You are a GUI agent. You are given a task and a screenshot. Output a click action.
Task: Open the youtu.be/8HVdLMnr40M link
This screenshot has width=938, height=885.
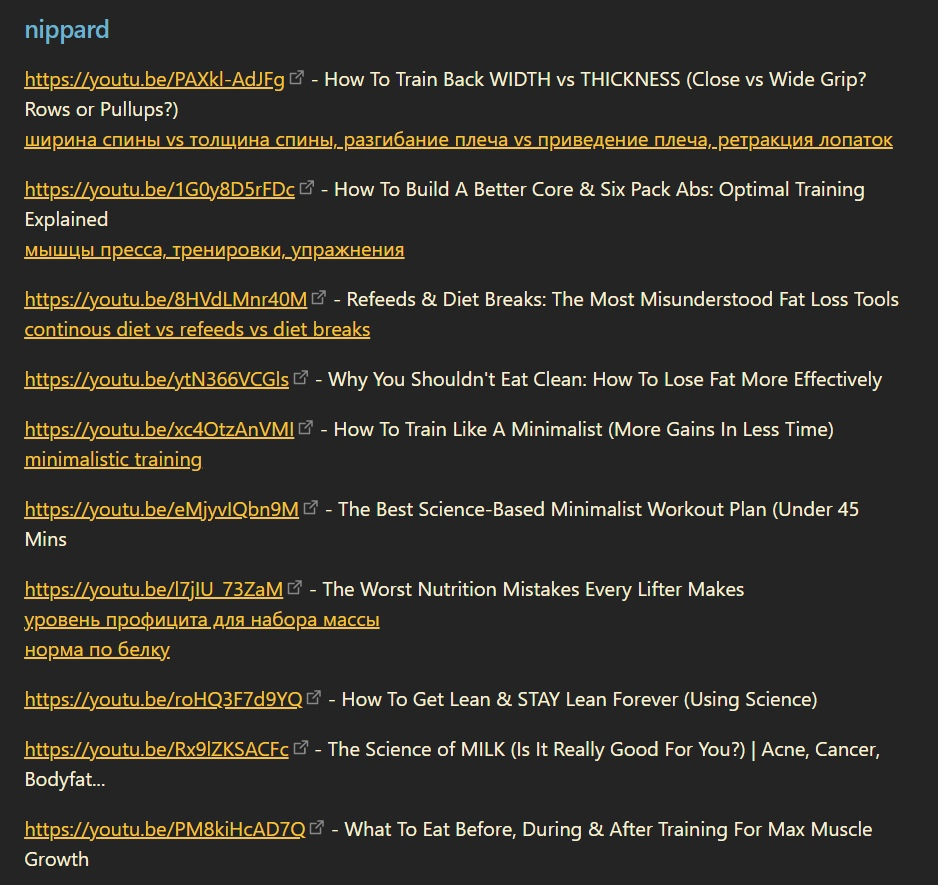166,300
